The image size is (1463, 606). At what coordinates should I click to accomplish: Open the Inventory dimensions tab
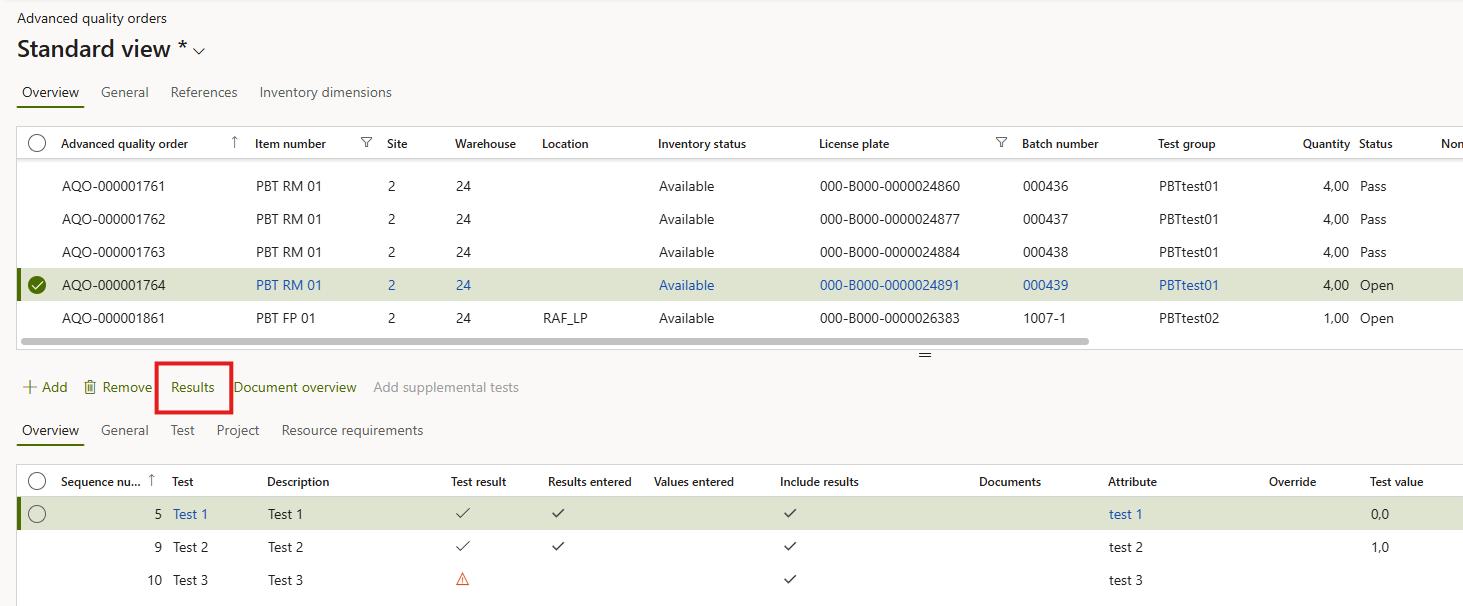coord(325,92)
